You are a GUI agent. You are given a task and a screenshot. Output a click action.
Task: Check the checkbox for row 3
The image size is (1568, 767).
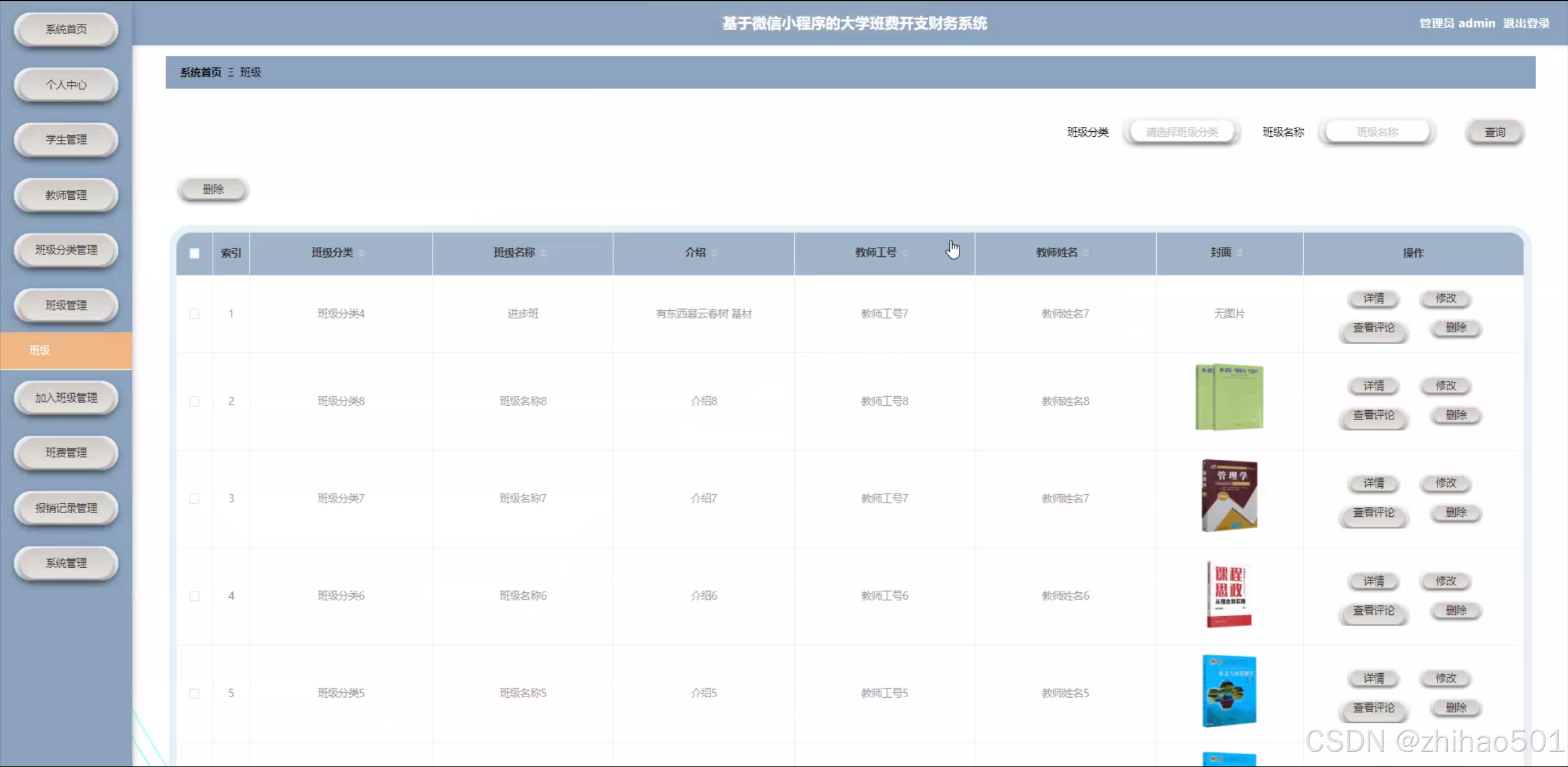click(x=194, y=498)
